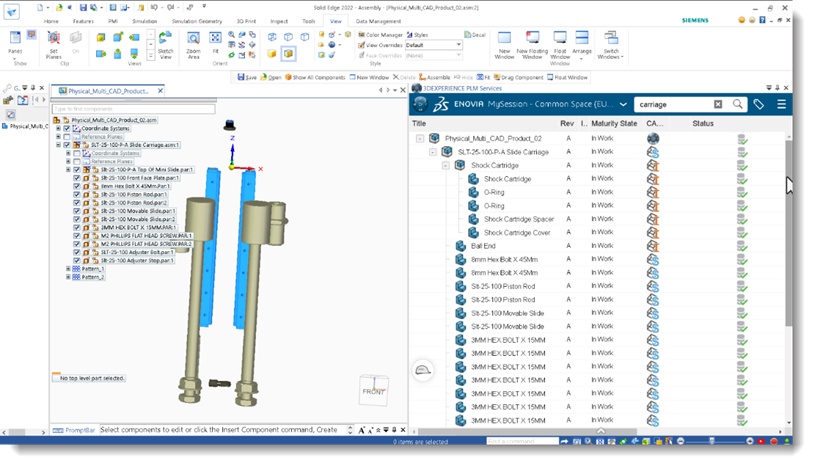The width and height of the screenshot is (813, 465).
Task: Click the Drag Component button
Action: (x=518, y=77)
